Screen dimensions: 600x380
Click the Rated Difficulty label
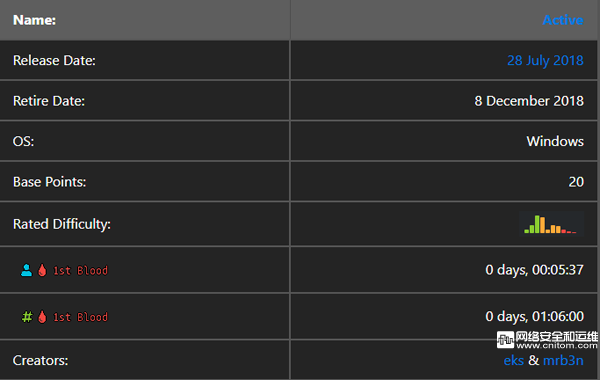[62, 224]
